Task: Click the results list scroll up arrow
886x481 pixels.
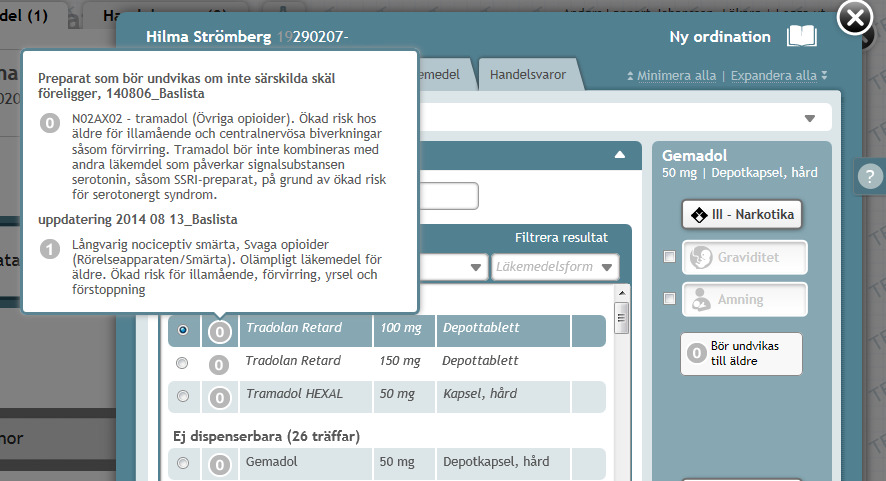Action: (x=622, y=293)
